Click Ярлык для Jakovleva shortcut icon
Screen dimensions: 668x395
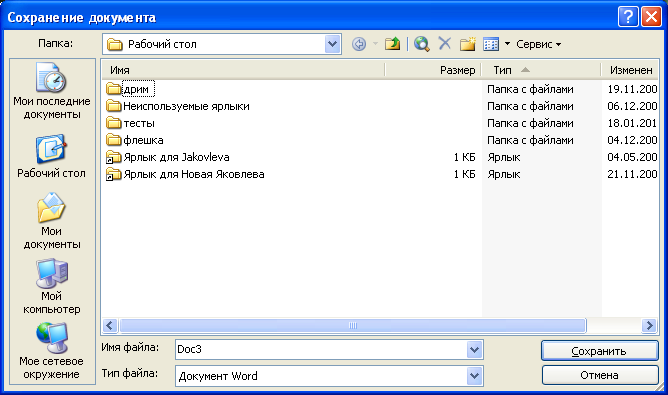tap(113, 157)
